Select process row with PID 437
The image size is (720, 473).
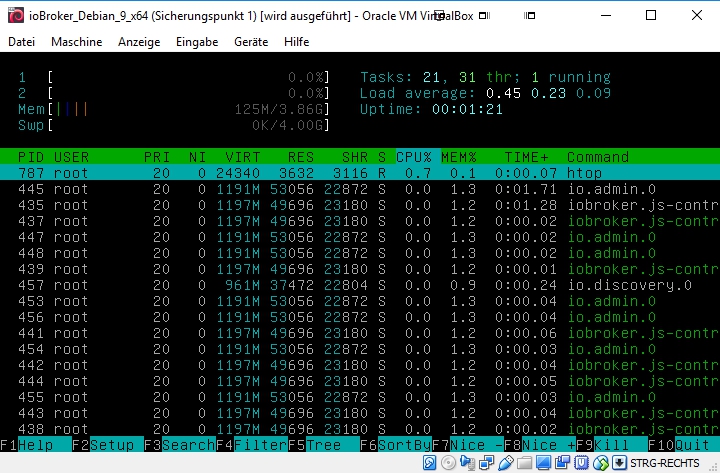(360, 221)
